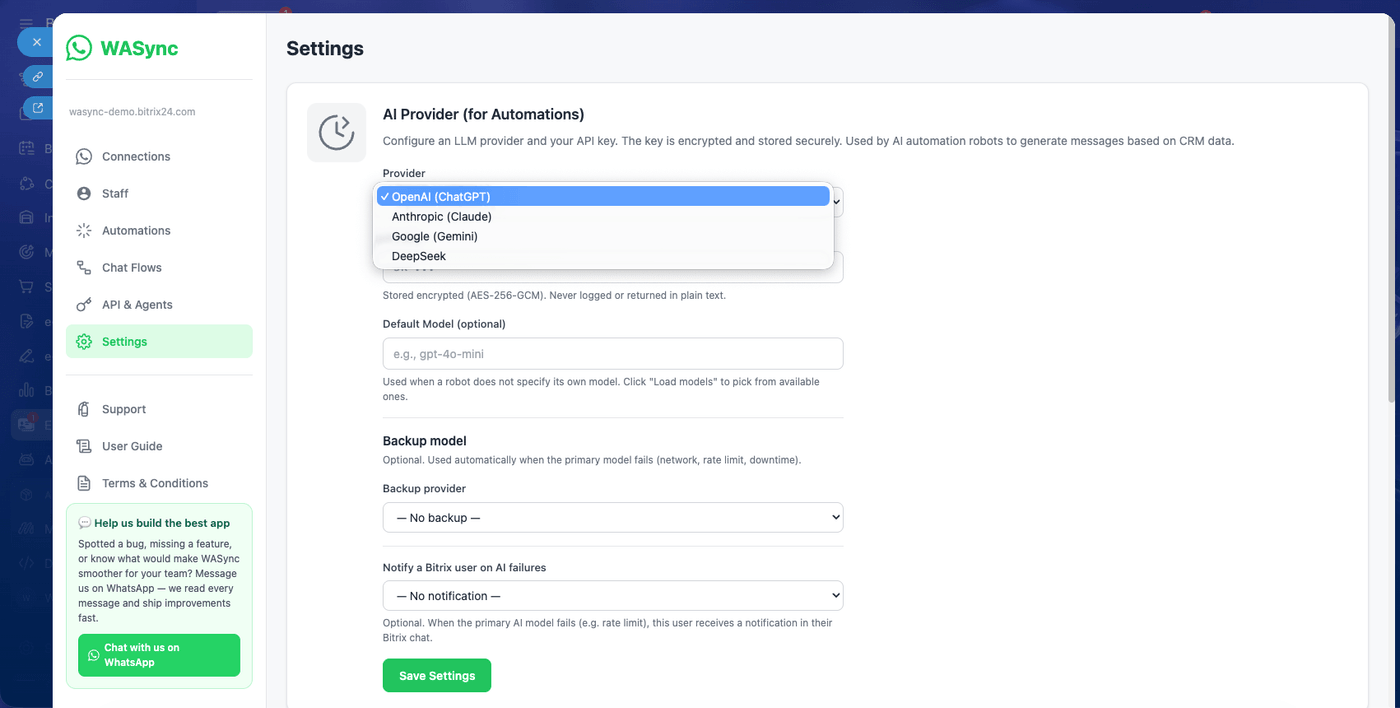The image size is (1400, 708).
Task: Click the Staff person icon
Action: pyautogui.click(x=84, y=194)
